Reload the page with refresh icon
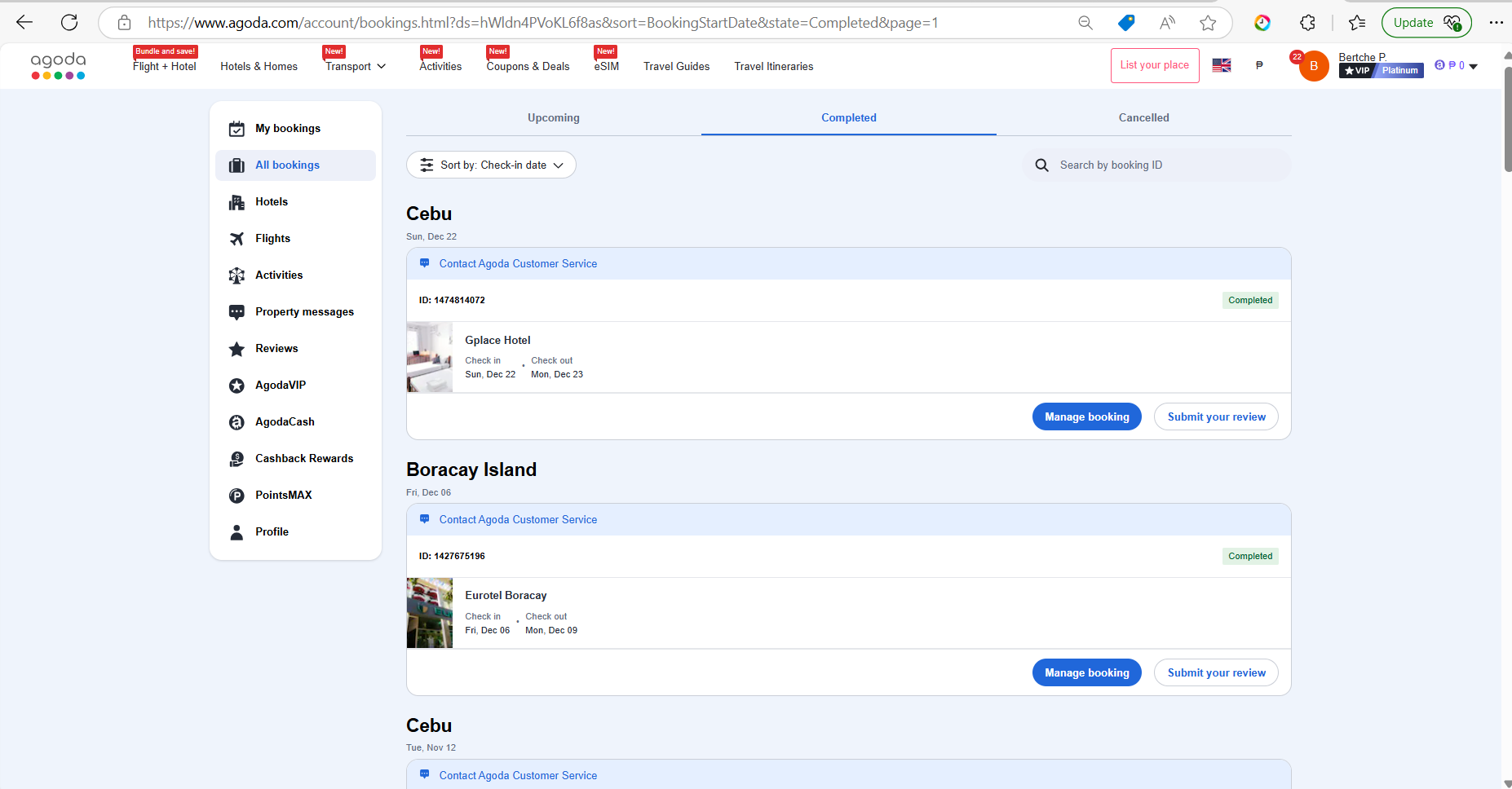The height and width of the screenshot is (789, 1512). pyautogui.click(x=69, y=23)
